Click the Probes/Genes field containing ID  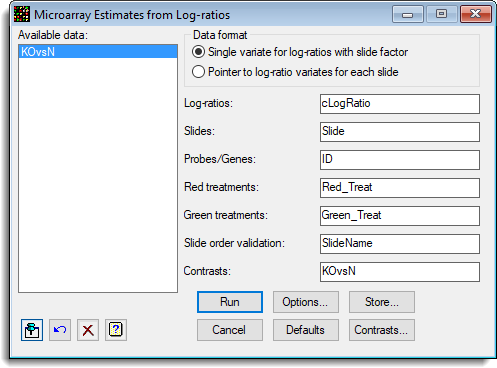(400, 160)
